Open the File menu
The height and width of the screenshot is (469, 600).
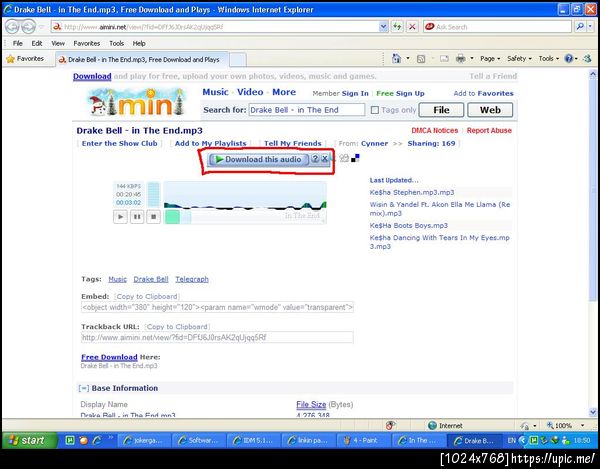[18, 43]
